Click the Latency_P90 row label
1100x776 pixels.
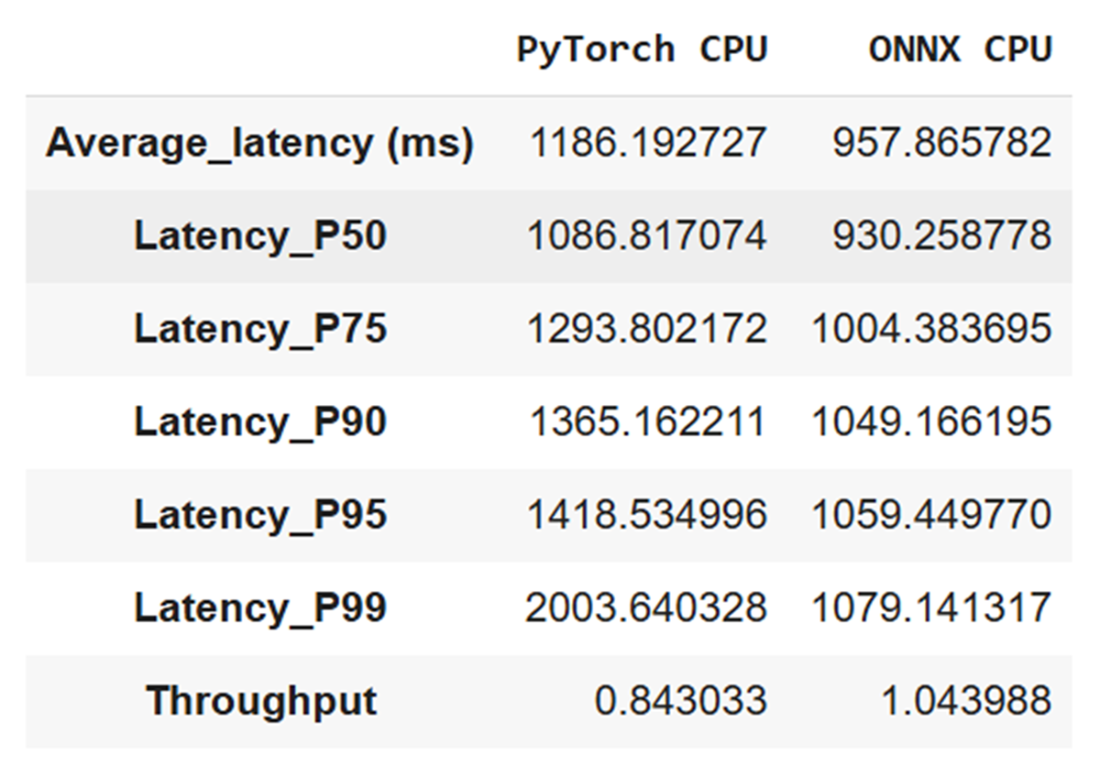(260, 422)
